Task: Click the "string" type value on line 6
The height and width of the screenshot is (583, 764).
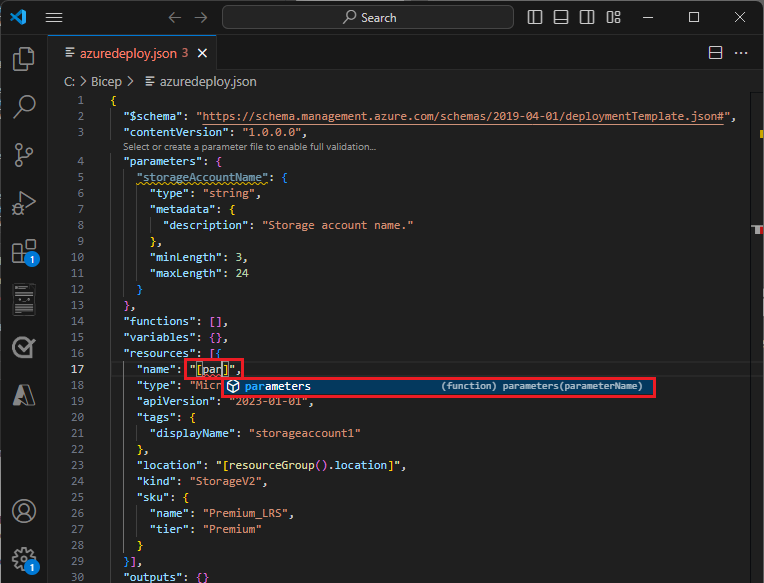Action: [229, 193]
